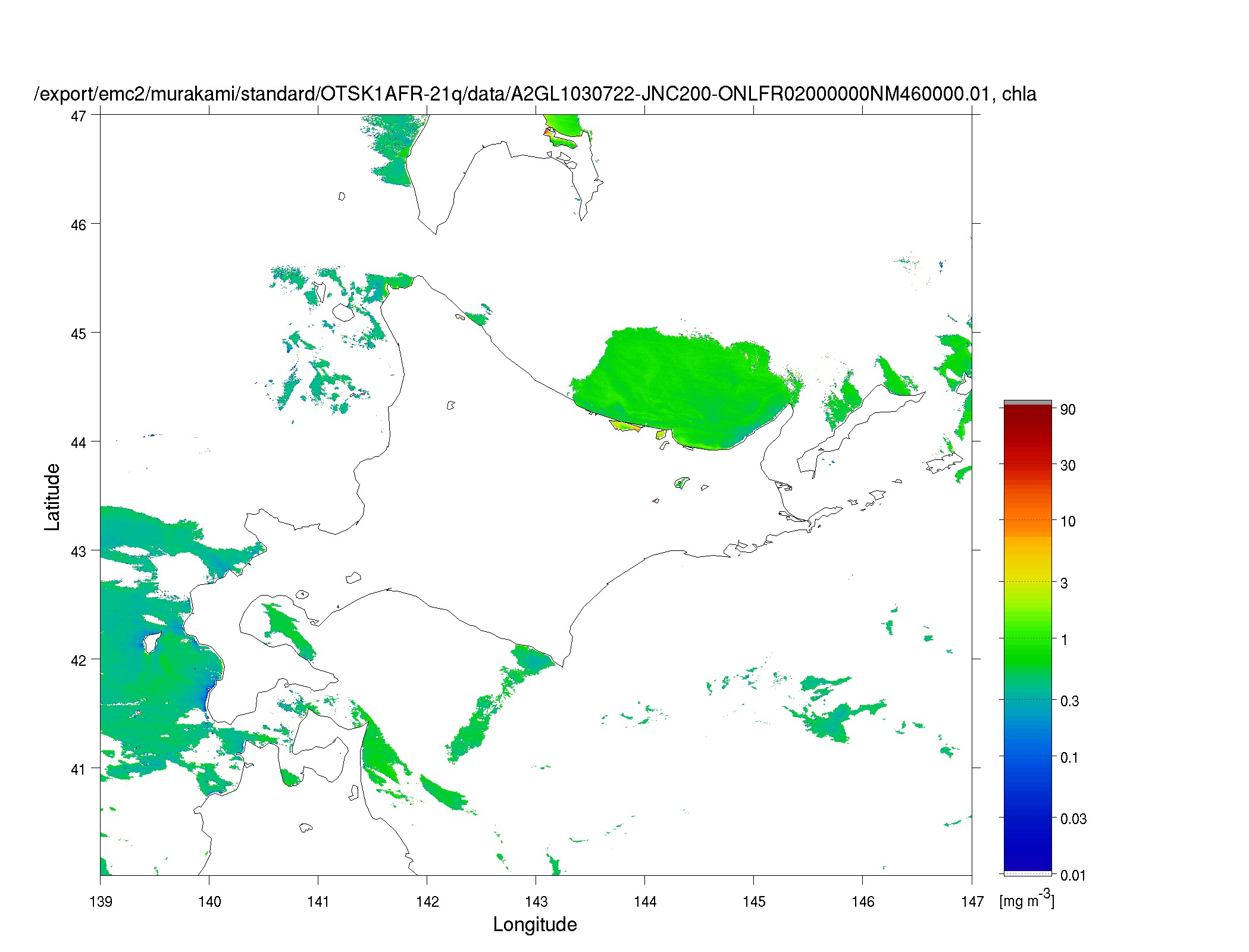1249x952 pixels.
Task: Click latitude tick label 45
Action: (x=78, y=334)
